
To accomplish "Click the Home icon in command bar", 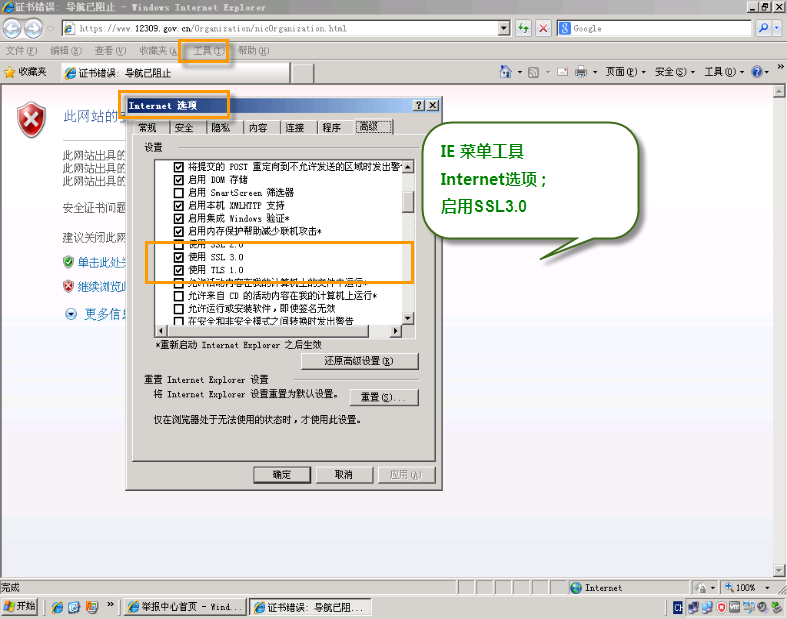I will tap(507, 72).
